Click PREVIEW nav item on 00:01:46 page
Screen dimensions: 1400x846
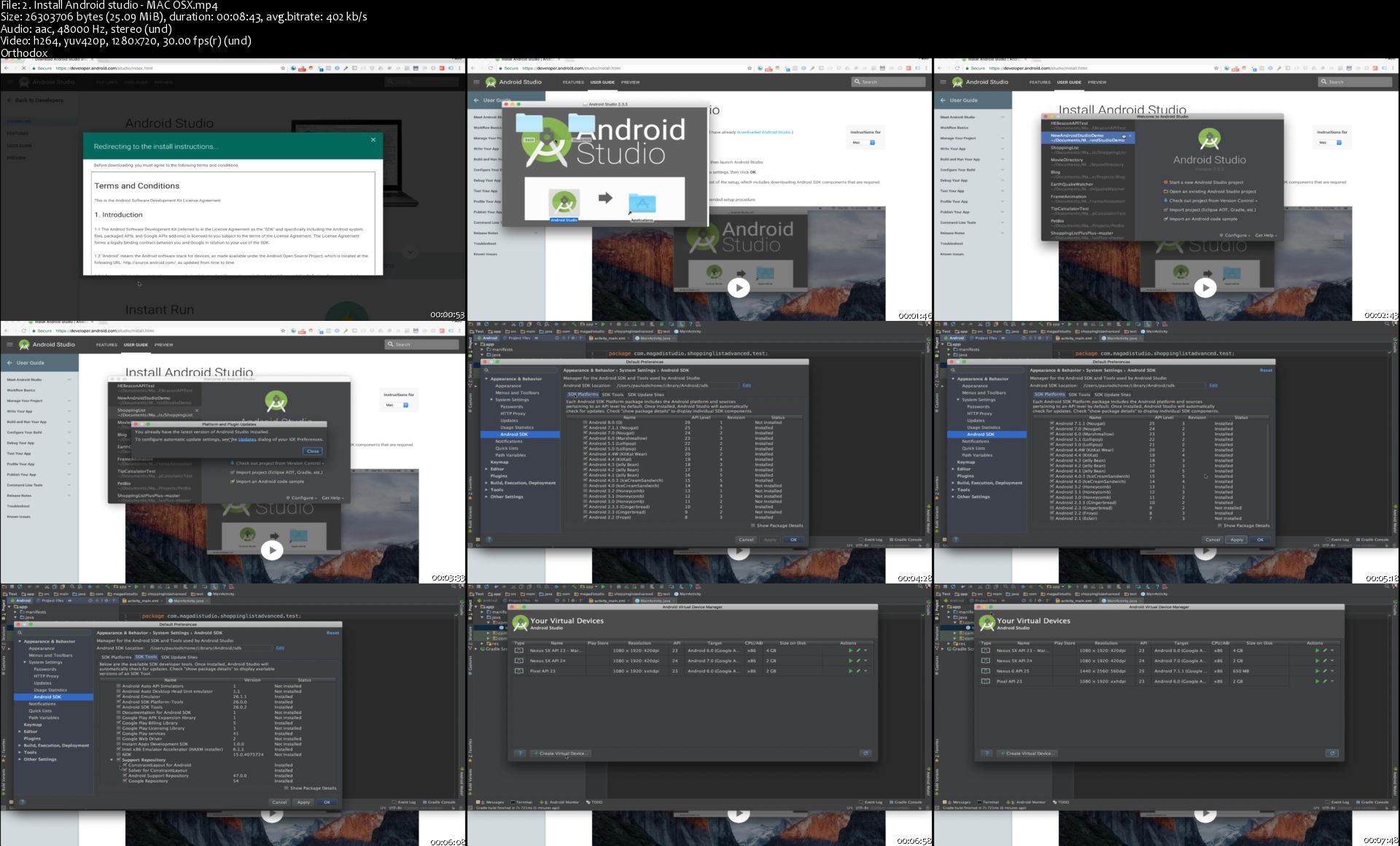tap(630, 82)
